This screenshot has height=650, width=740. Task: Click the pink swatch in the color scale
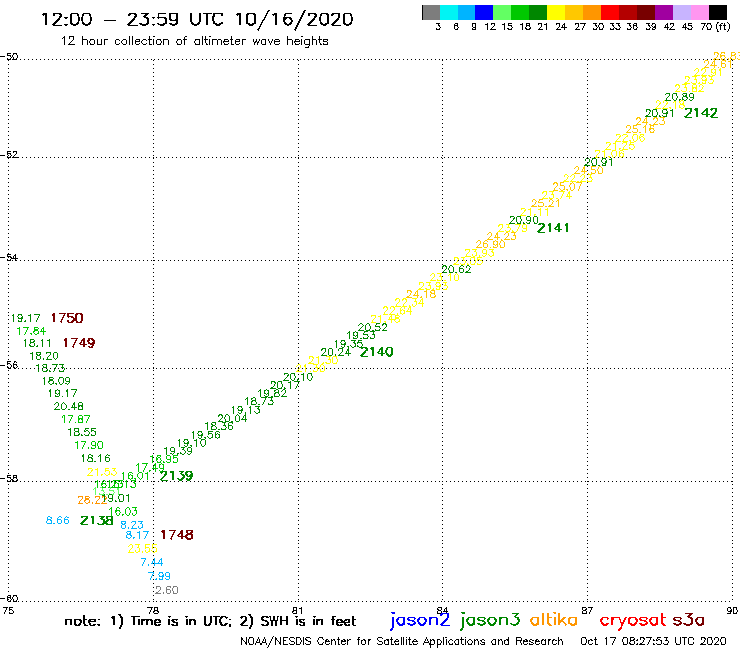click(699, 12)
